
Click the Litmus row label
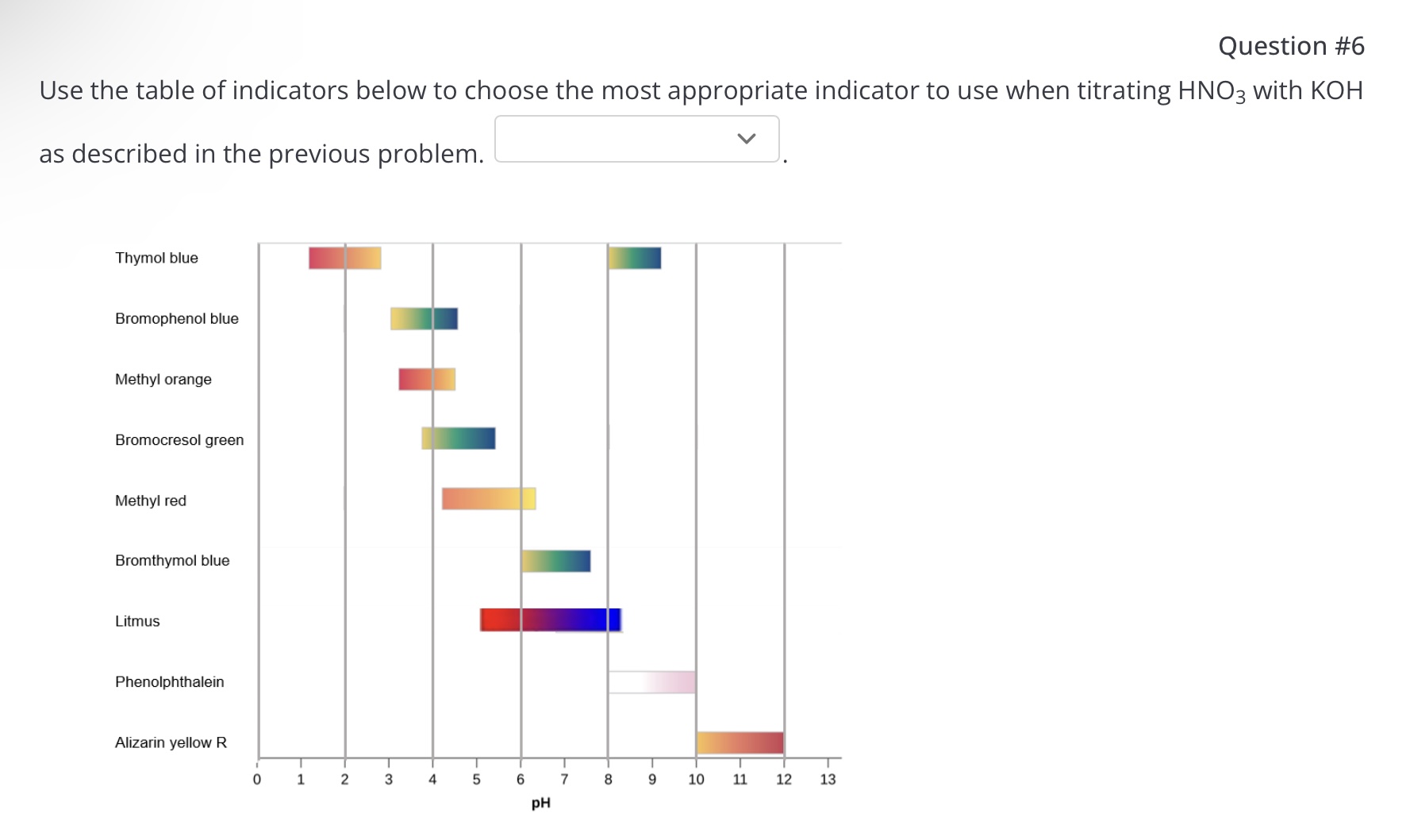[x=136, y=620]
